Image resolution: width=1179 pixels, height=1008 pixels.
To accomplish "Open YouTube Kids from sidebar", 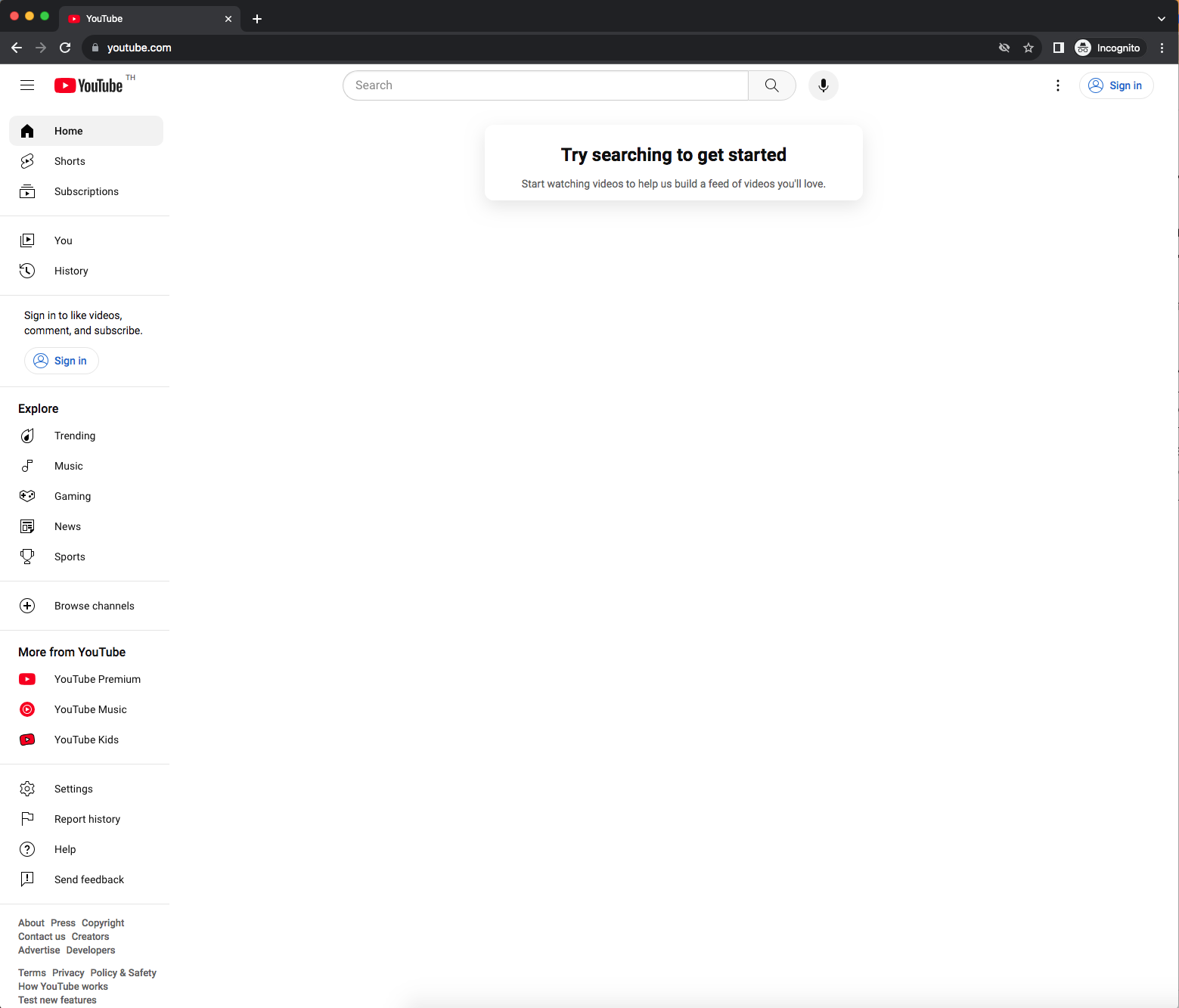I will coord(86,740).
